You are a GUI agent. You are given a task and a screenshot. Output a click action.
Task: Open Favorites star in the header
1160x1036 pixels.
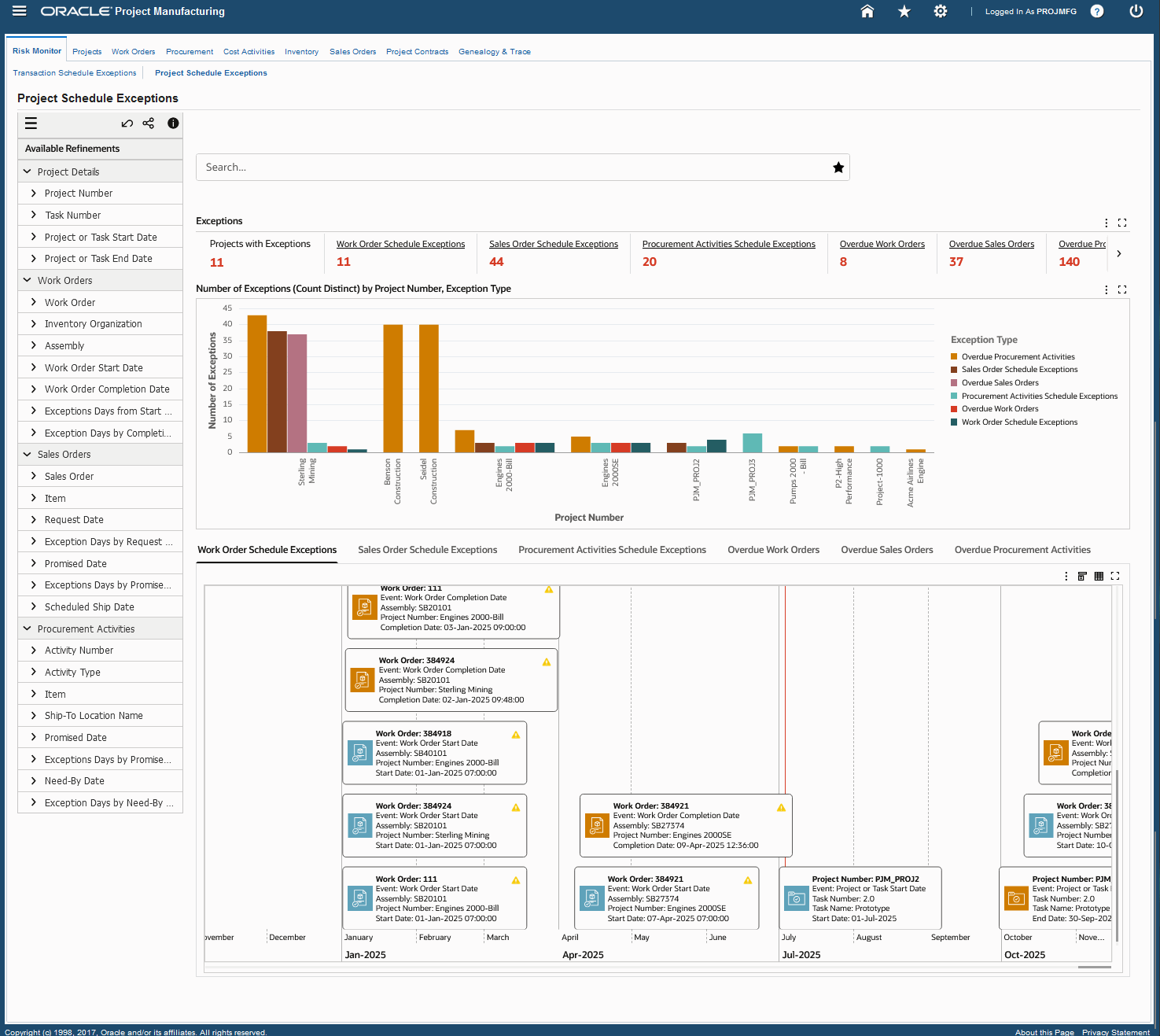coord(904,11)
